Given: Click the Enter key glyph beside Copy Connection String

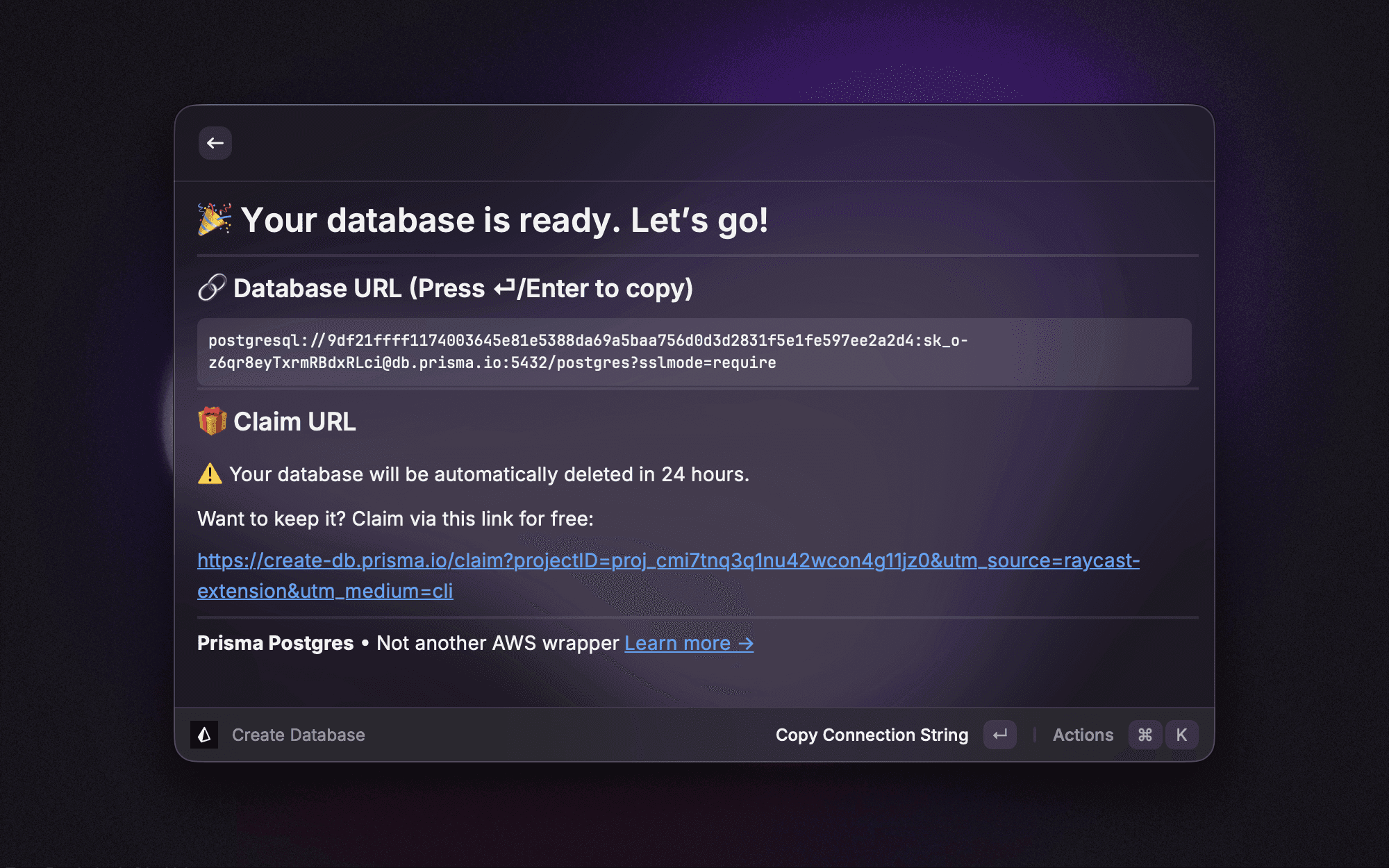Looking at the screenshot, I should [999, 735].
